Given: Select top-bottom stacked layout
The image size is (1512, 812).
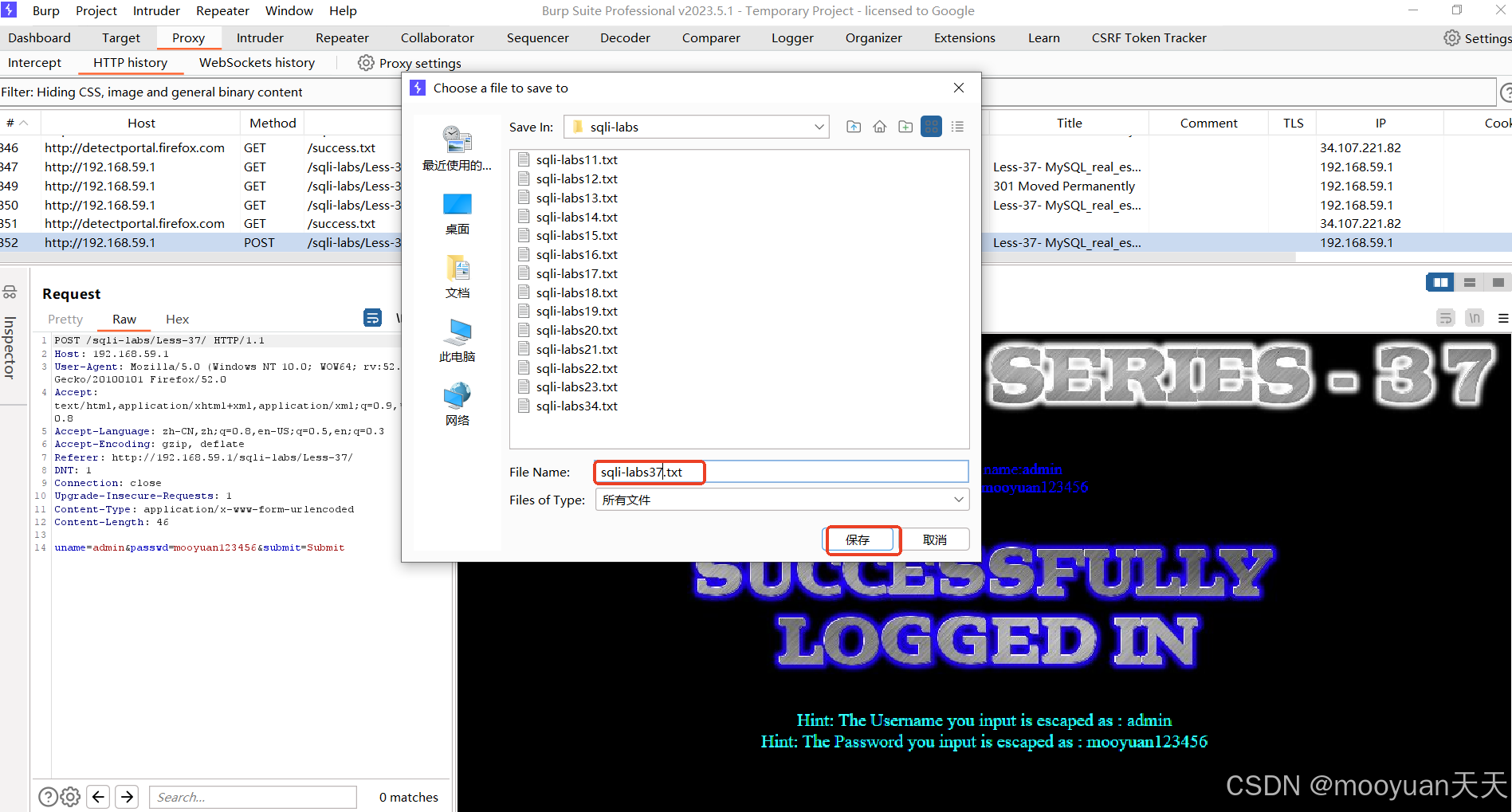Looking at the screenshot, I should point(1469,283).
